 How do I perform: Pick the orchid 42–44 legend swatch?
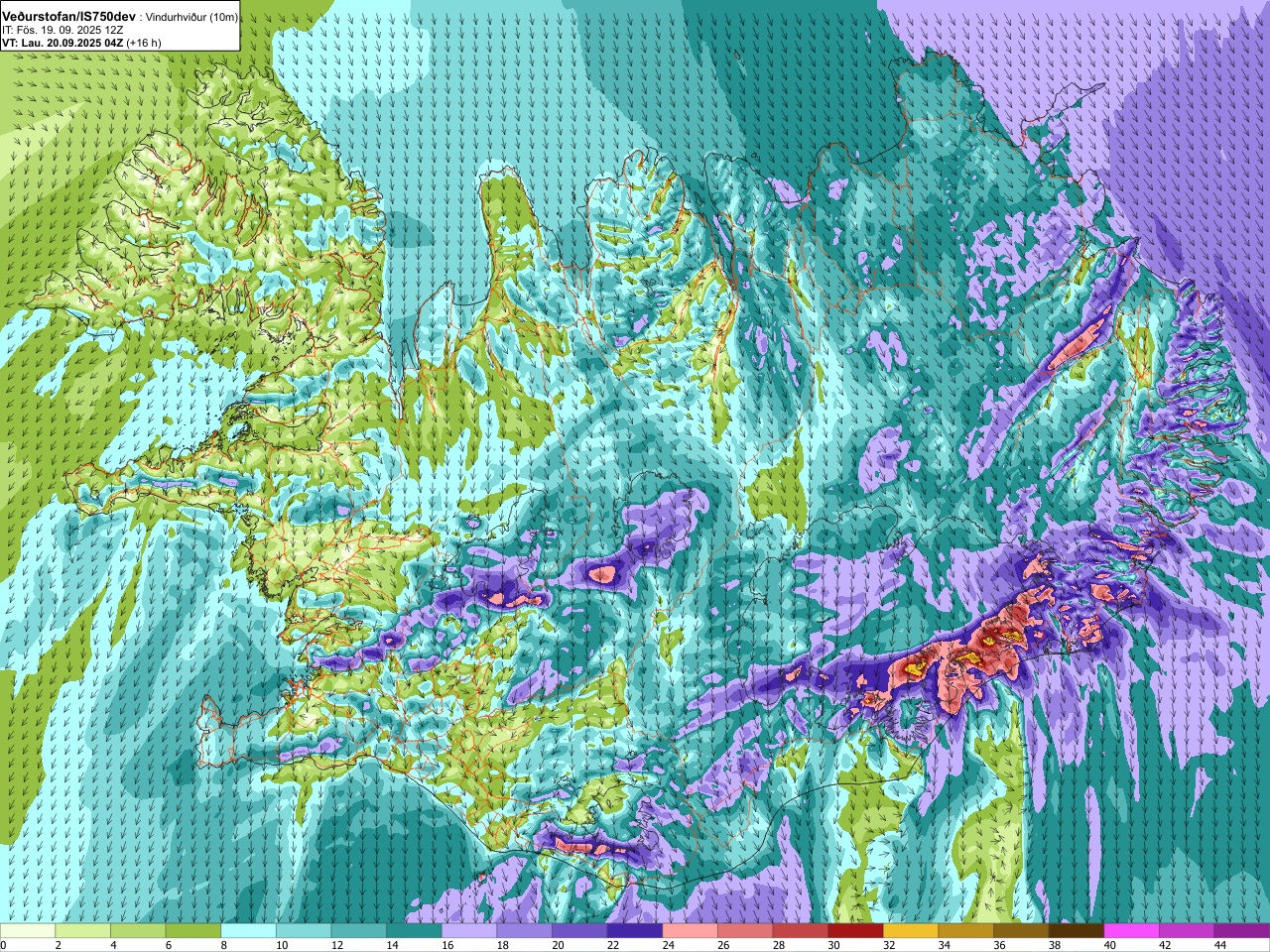click(1187, 931)
